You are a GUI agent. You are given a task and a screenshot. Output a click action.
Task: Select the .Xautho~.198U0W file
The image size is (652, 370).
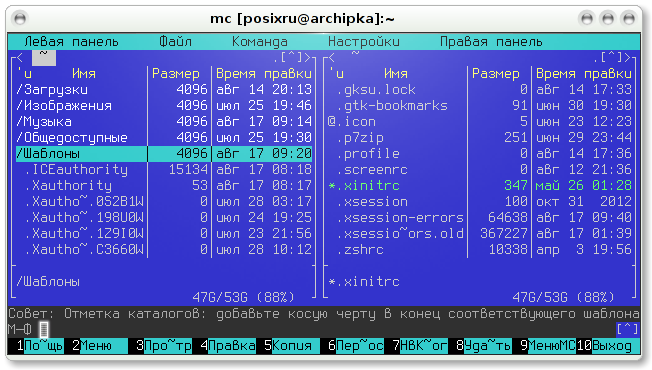[164, 217]
